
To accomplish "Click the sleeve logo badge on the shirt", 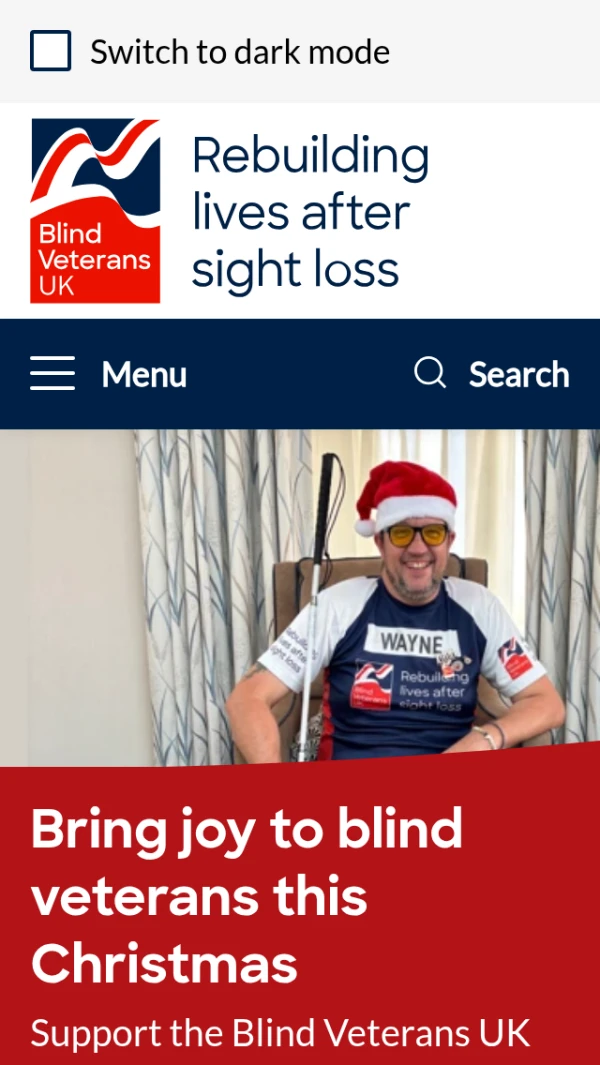I will click(516, 657).
